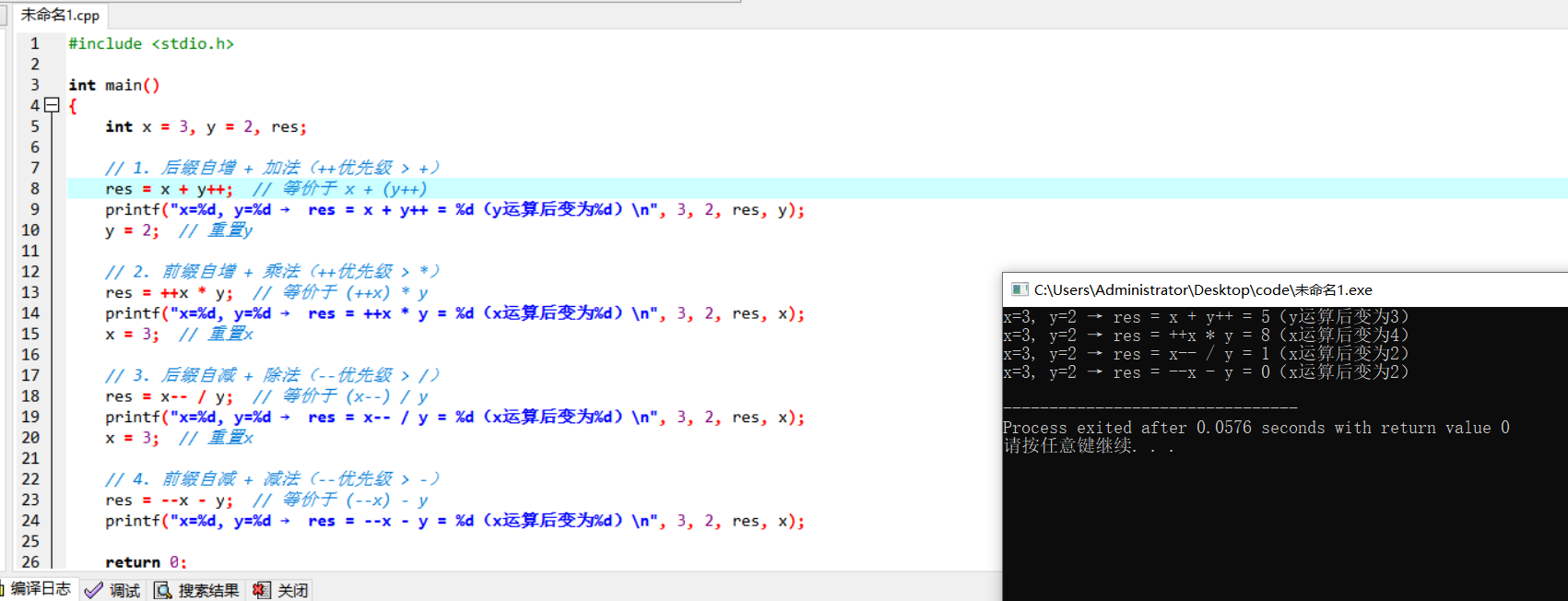Place cursor on #include <stdio.h> line
The image size is (1568, 601).
pos(151,43)
